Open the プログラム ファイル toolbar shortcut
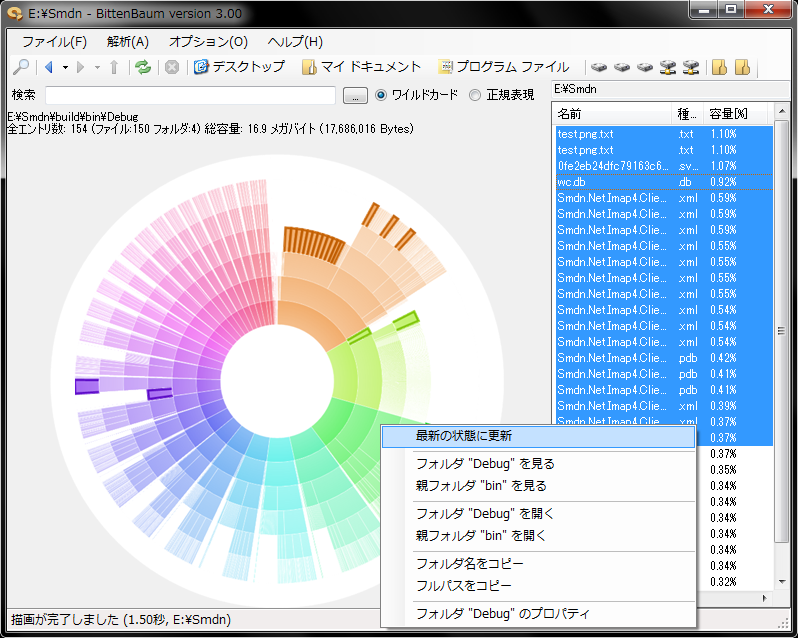Screen dimensions: 798x638 click(x=503, y=67)
